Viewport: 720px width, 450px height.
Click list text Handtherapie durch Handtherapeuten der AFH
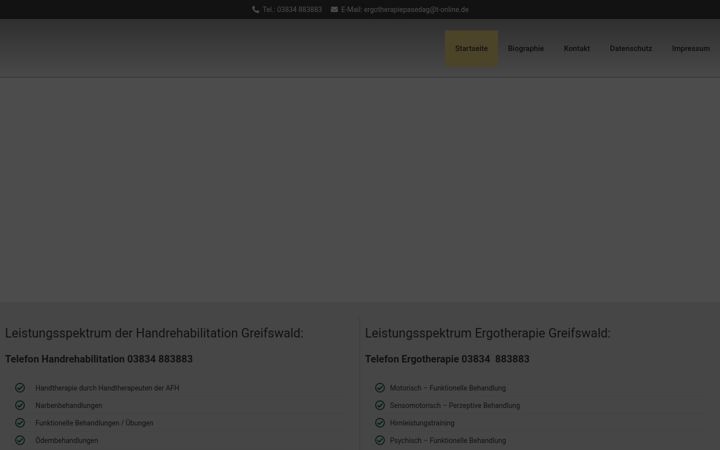[107, 388]
